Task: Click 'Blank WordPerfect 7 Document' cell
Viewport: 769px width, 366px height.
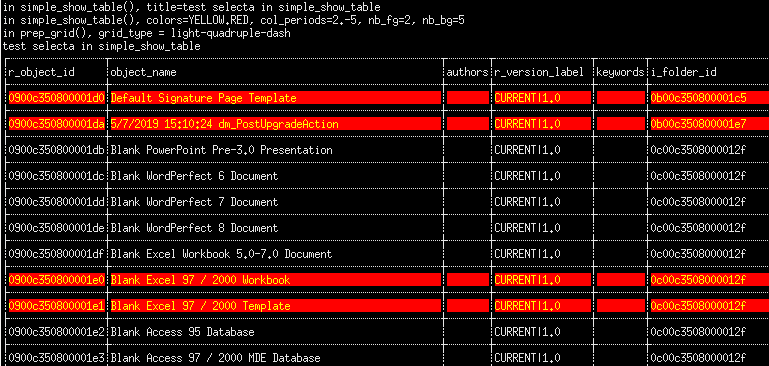Action: [195, 202]
